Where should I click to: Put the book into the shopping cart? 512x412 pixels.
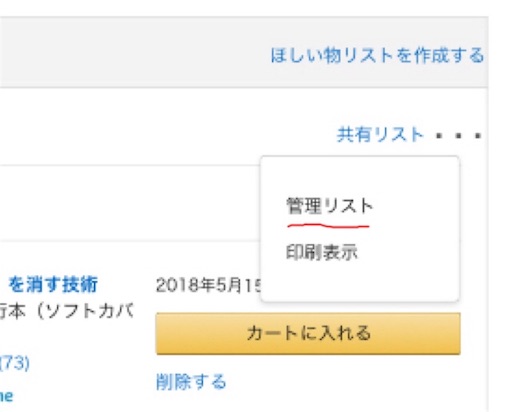pos(308,333)
